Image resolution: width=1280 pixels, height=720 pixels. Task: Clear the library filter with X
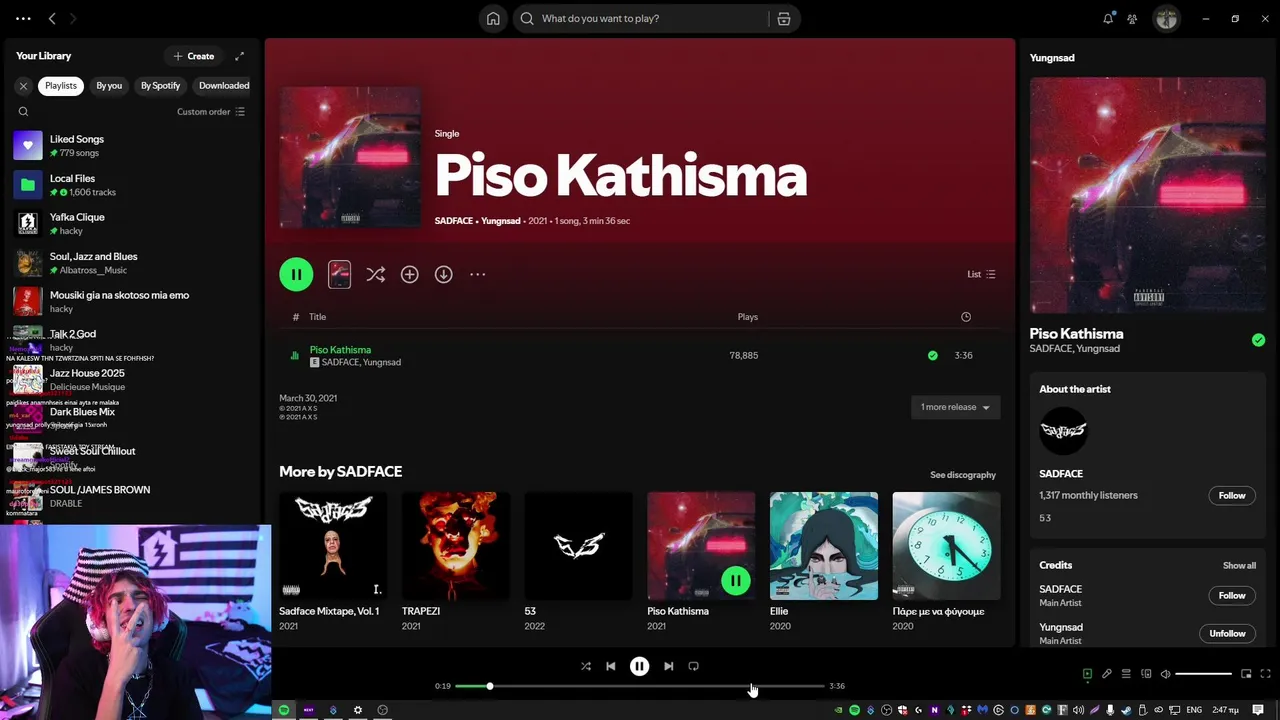(23, 86)
